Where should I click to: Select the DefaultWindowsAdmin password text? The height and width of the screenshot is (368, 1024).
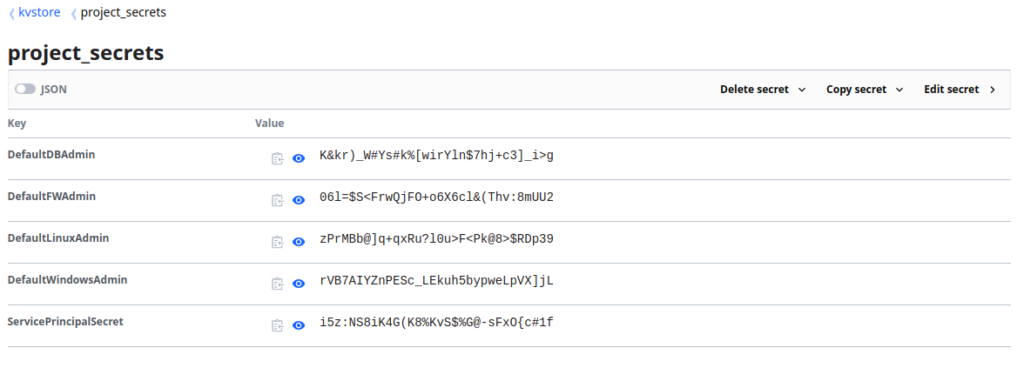[436, 281]
